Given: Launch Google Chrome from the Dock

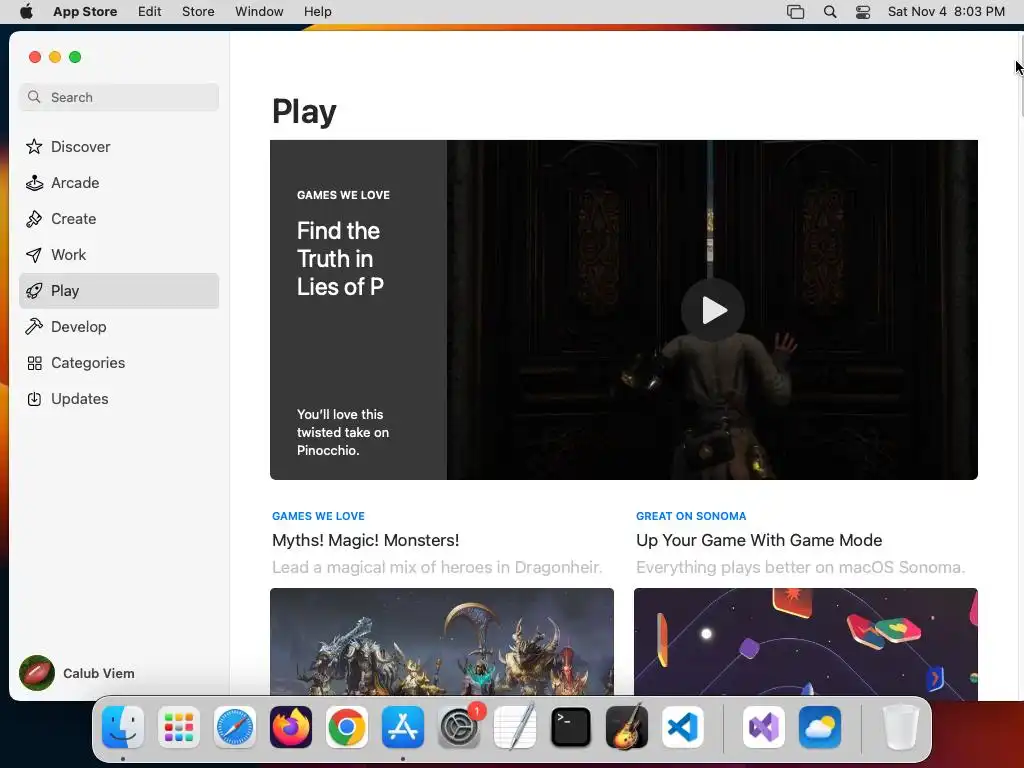Looking at the screenshot, I should coord(347,727).
